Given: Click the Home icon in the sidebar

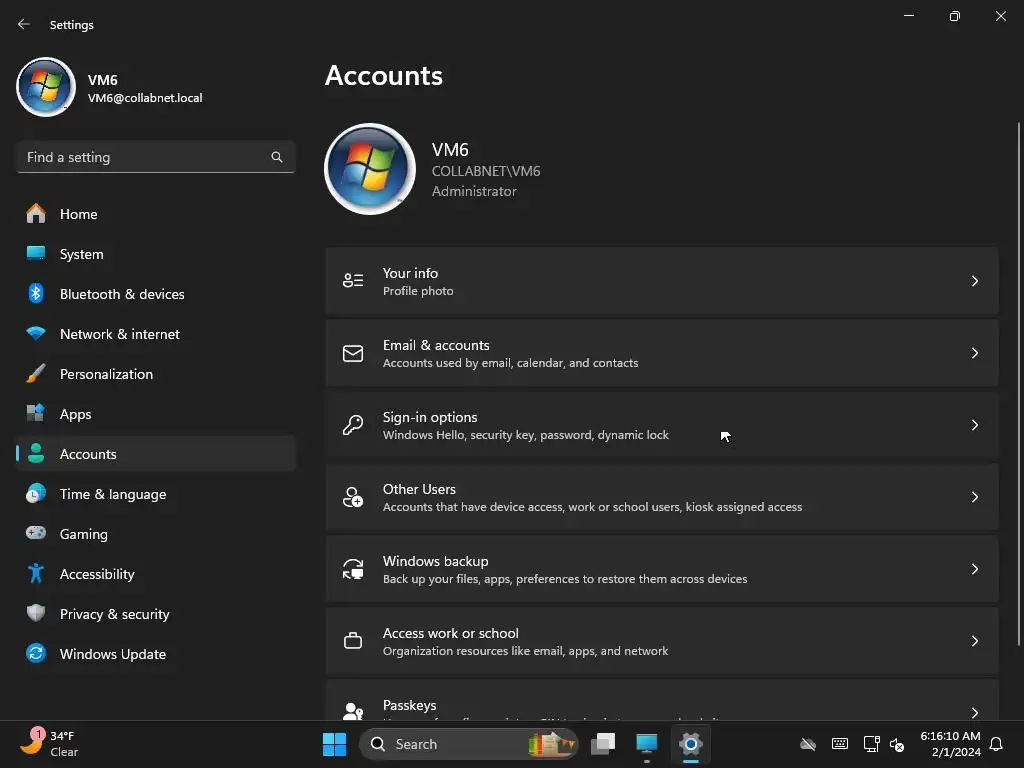Looking at the screenshot, I should click(x=36, y=214).
